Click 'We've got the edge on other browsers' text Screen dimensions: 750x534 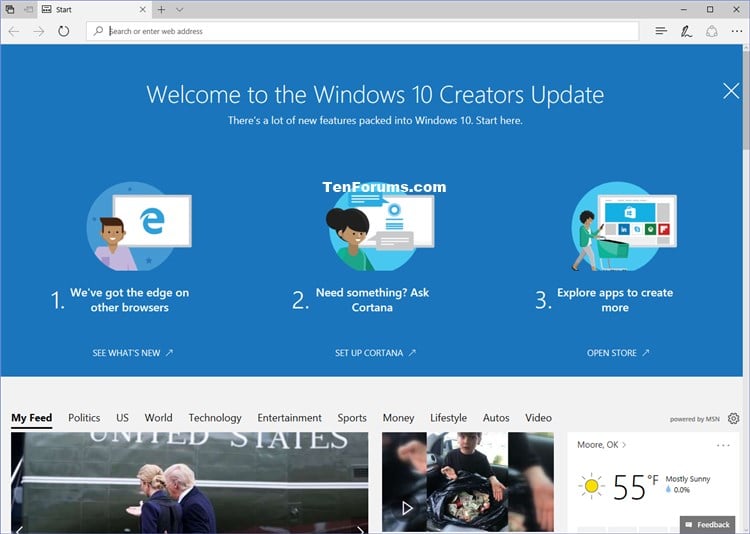tap(130, 300)
